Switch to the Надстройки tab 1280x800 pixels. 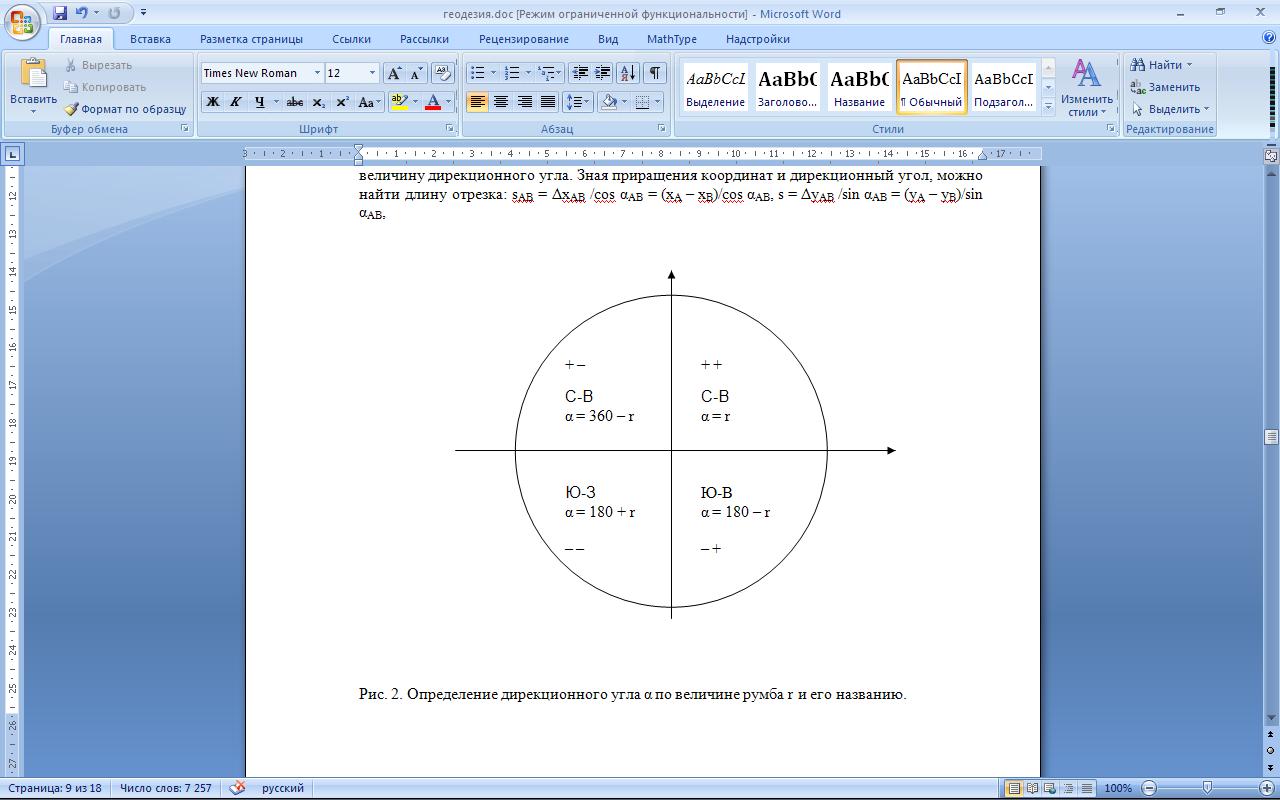click(758, 39)
